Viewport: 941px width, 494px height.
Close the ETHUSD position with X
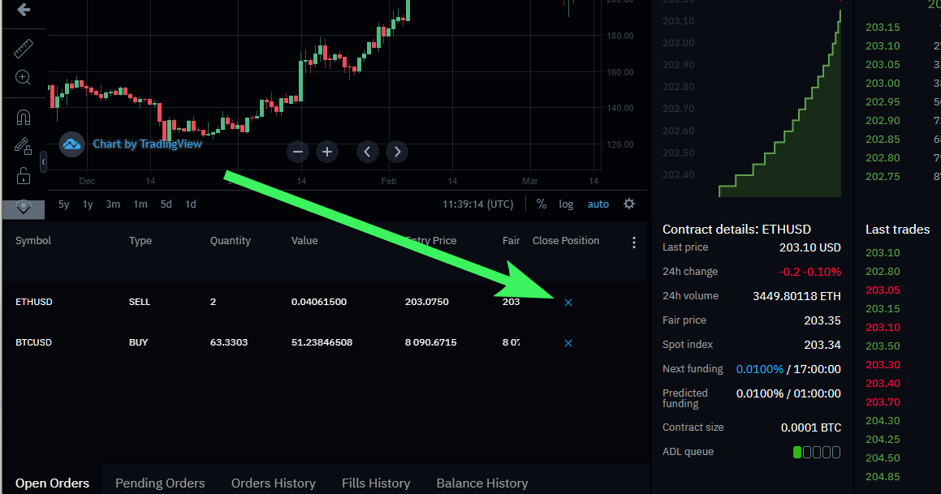tap(568, 302)
